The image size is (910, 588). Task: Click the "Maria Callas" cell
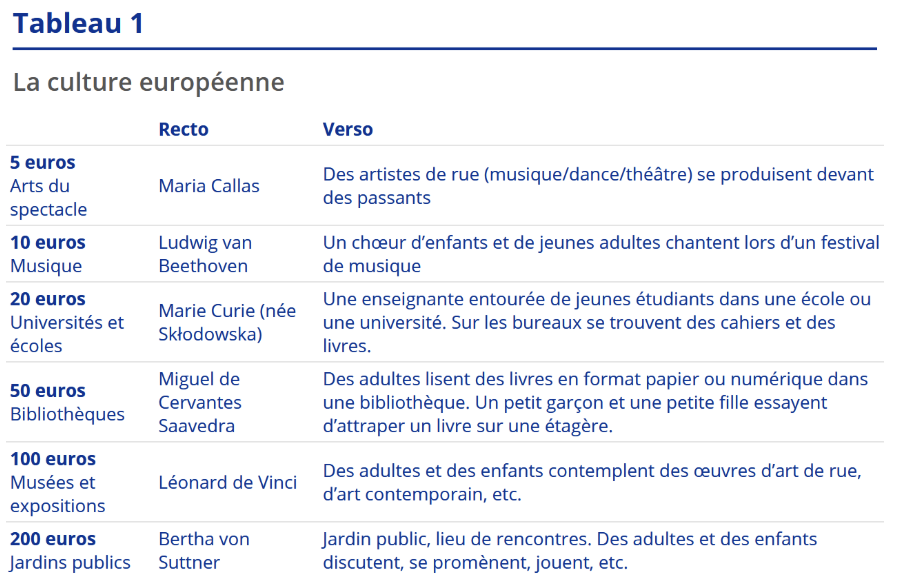coord(209,186)
